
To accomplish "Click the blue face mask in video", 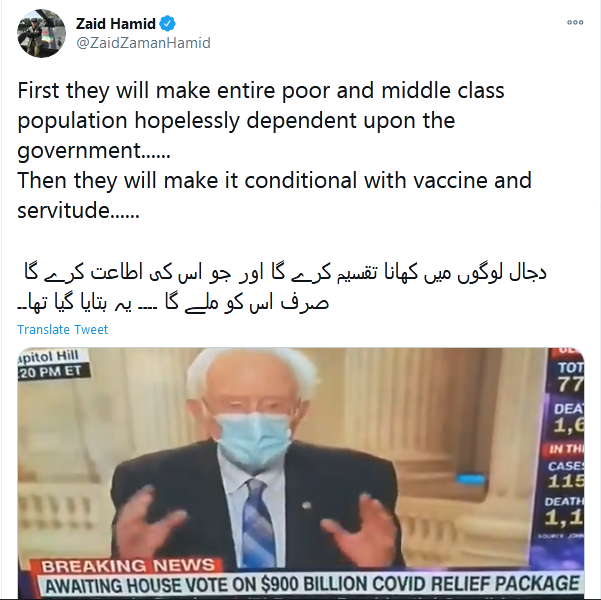I will pyautogui.click(x=252, y=437).
